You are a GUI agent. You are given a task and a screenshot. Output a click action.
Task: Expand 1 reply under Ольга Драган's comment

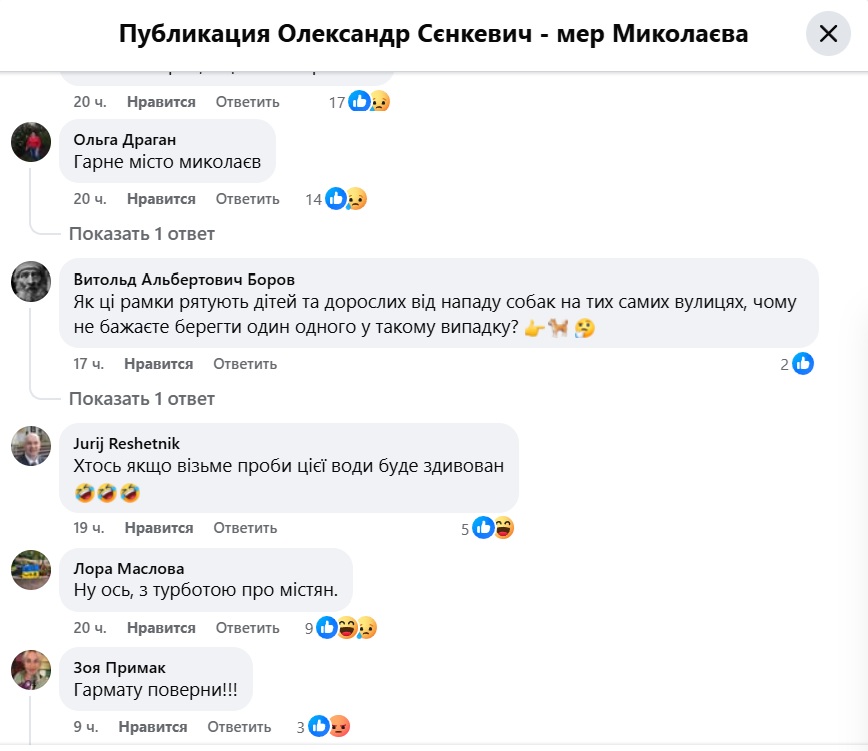pos(141,234)
